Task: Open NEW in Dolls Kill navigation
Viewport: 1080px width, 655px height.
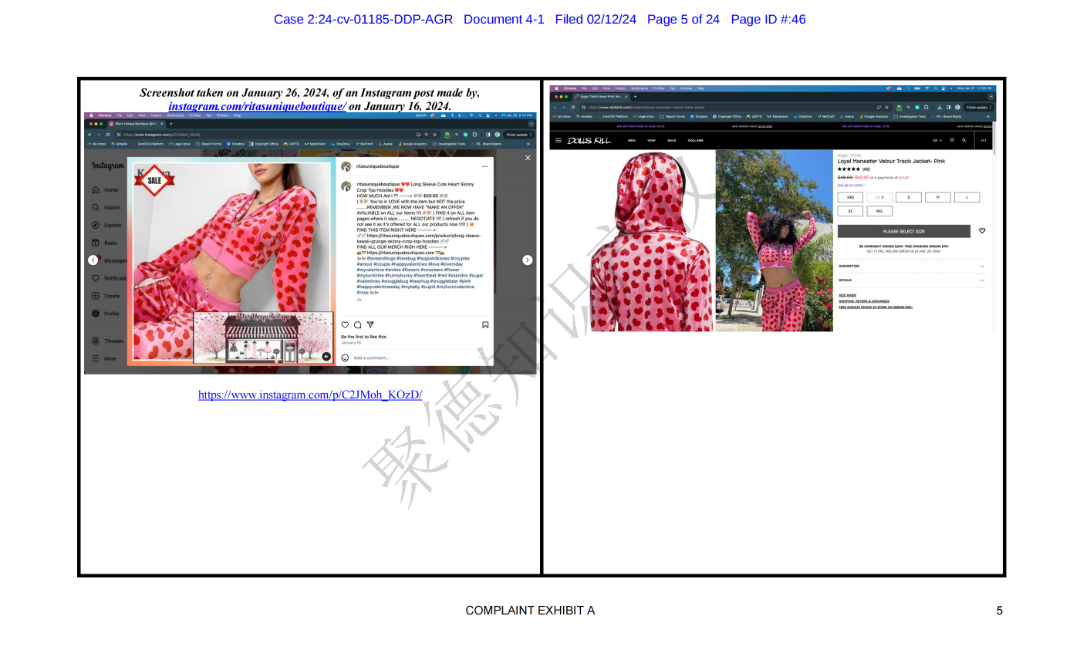Action: pyautogui.click(x=632, y=141)
